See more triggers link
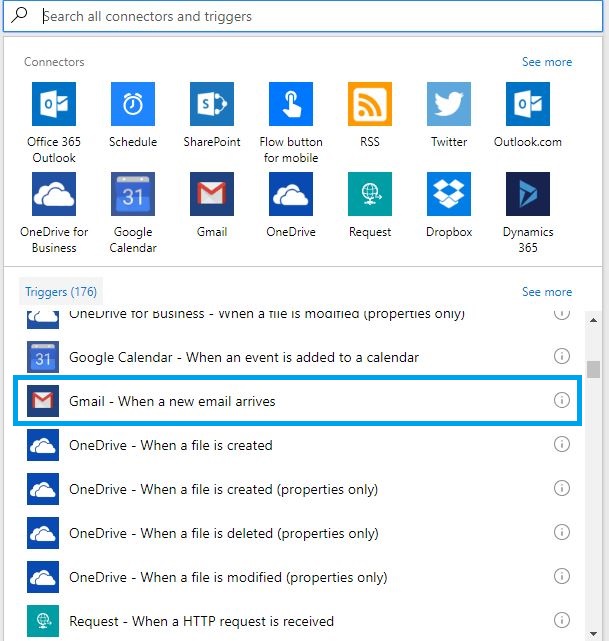609x641 pixels. pos(547,291)
